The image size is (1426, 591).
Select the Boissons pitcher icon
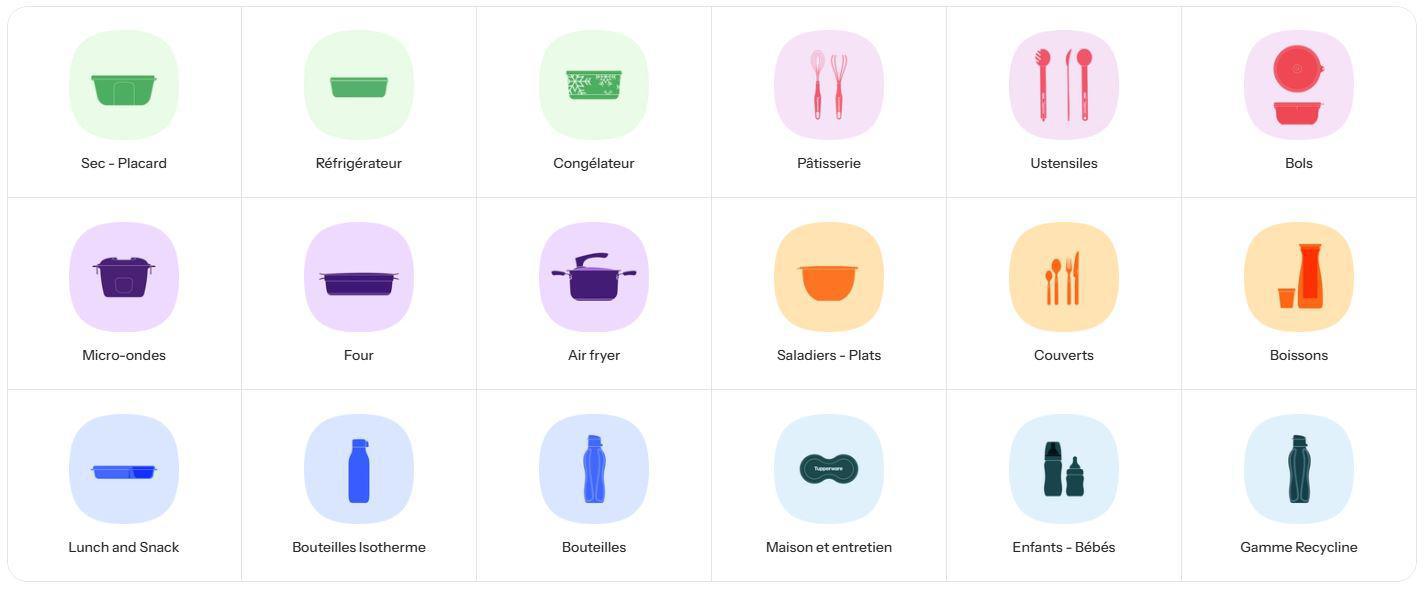1299,277
